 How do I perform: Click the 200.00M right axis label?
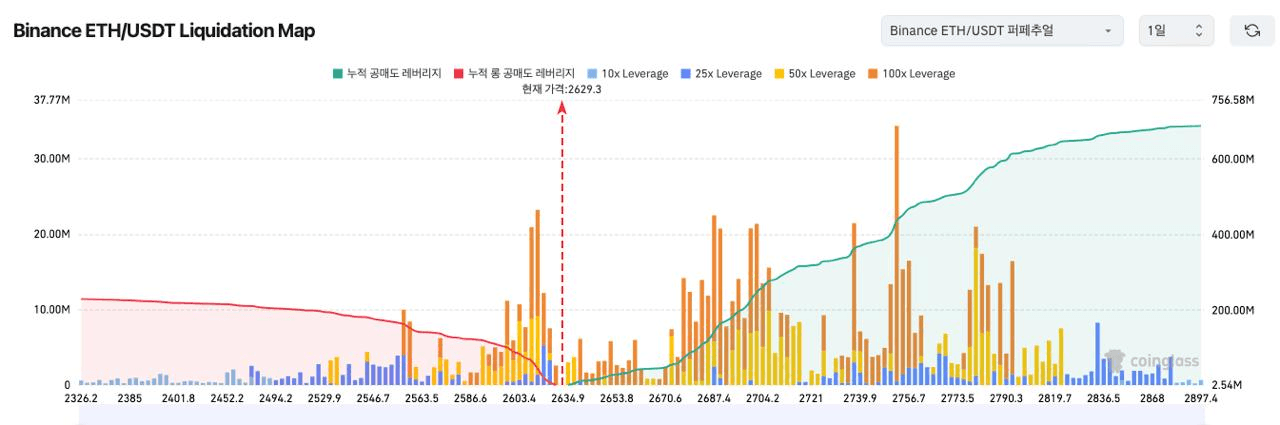(x=1231, y=310)
